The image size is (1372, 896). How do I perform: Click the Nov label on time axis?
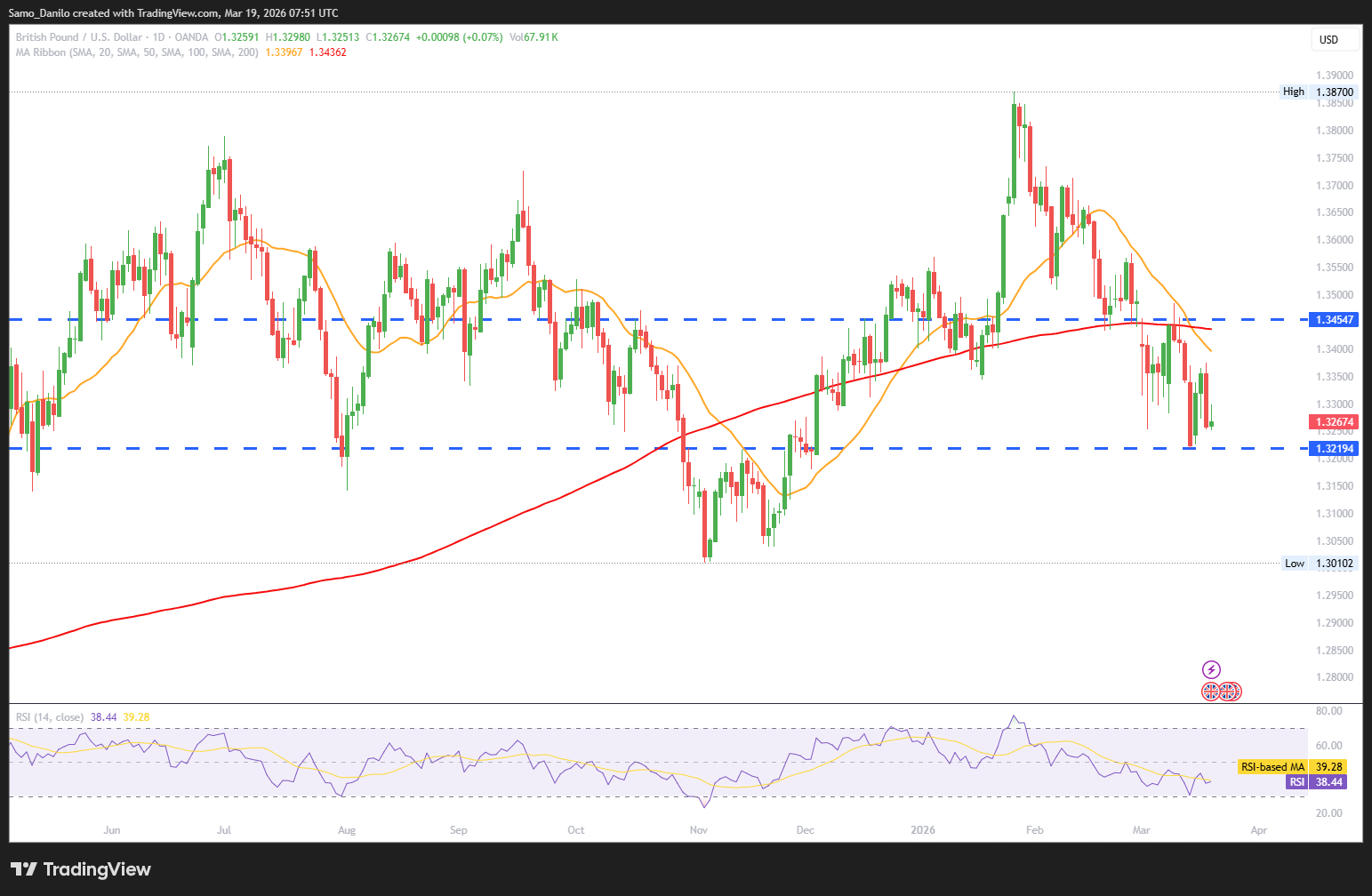698,830
